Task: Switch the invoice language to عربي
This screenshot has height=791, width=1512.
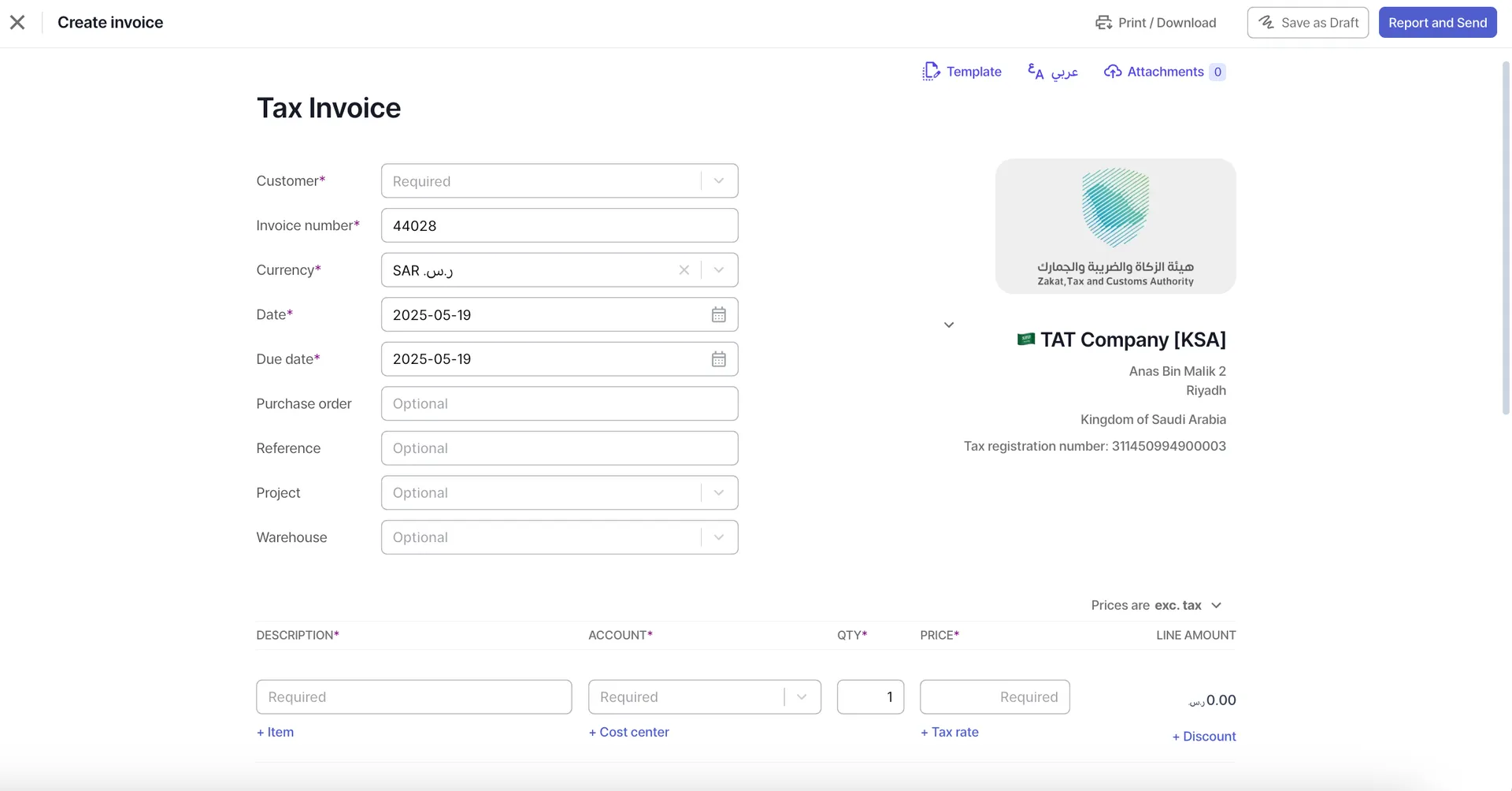Action: pos(1052,71)
